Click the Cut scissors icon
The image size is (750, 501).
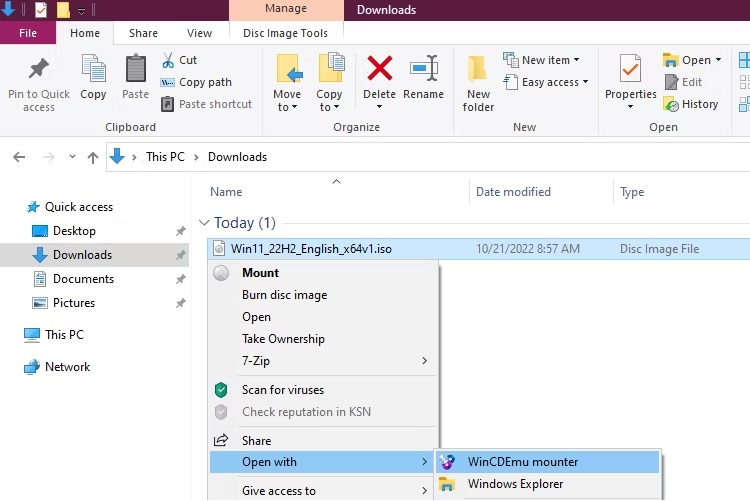[168, 60]
